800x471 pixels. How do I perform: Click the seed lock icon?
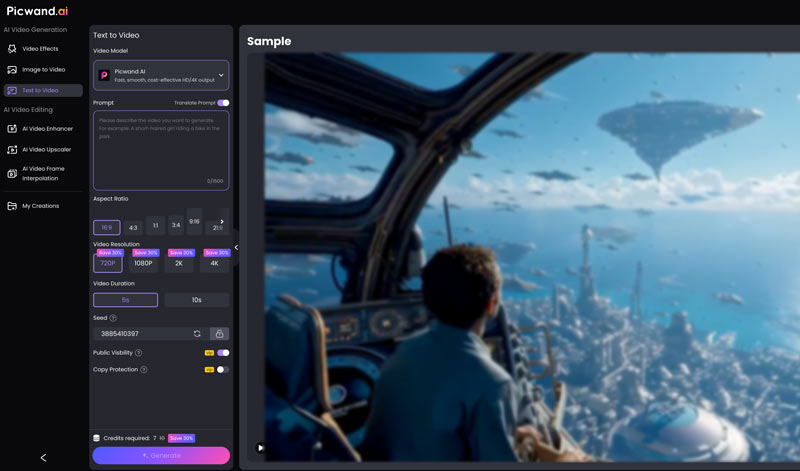pos(219,334)
